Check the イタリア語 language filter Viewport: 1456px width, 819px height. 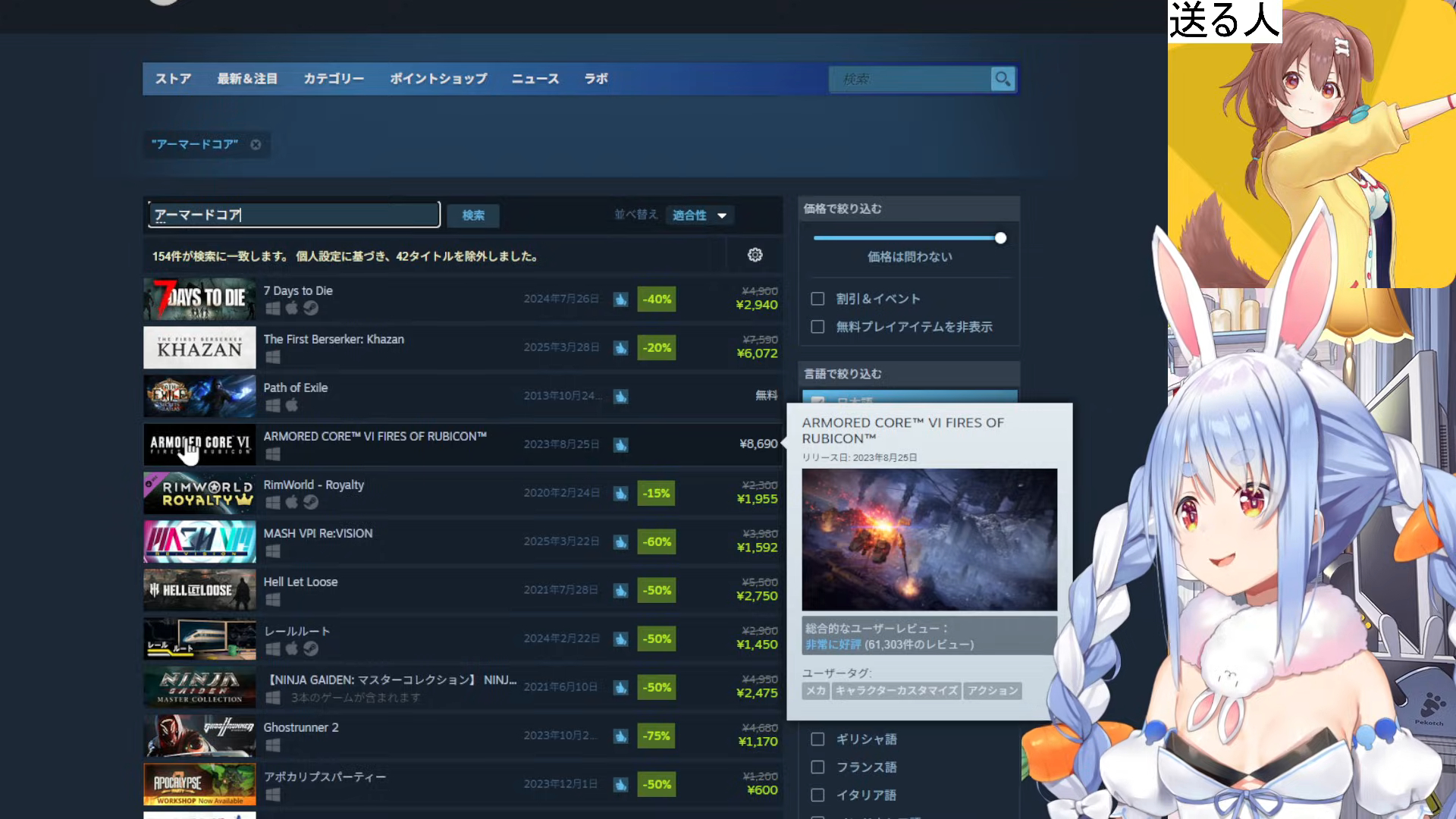pos(817,795)
